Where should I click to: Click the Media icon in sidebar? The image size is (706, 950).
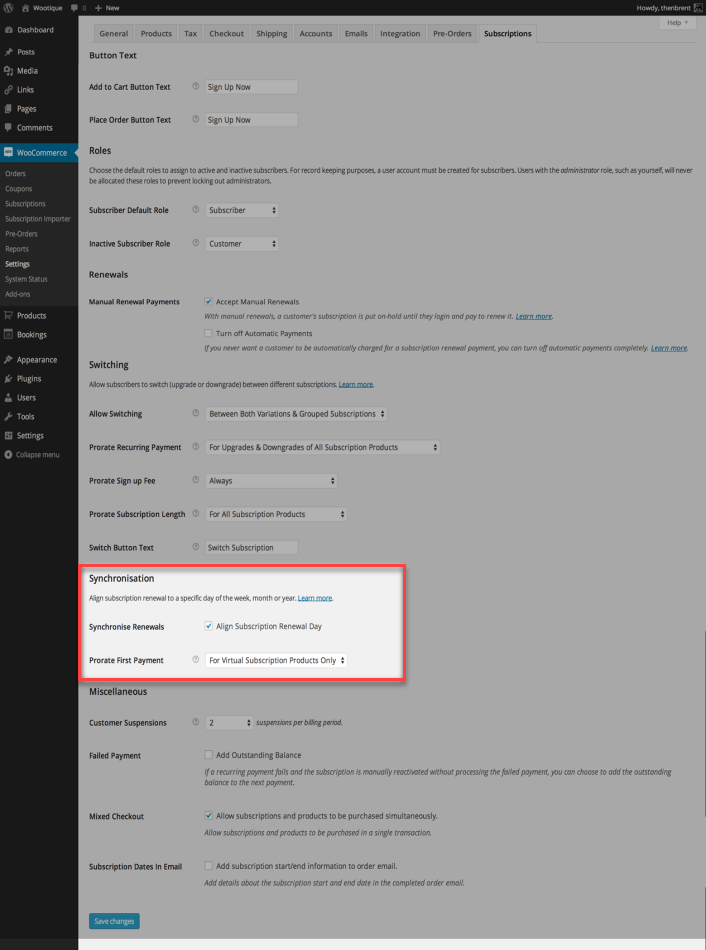coord(8,71)
